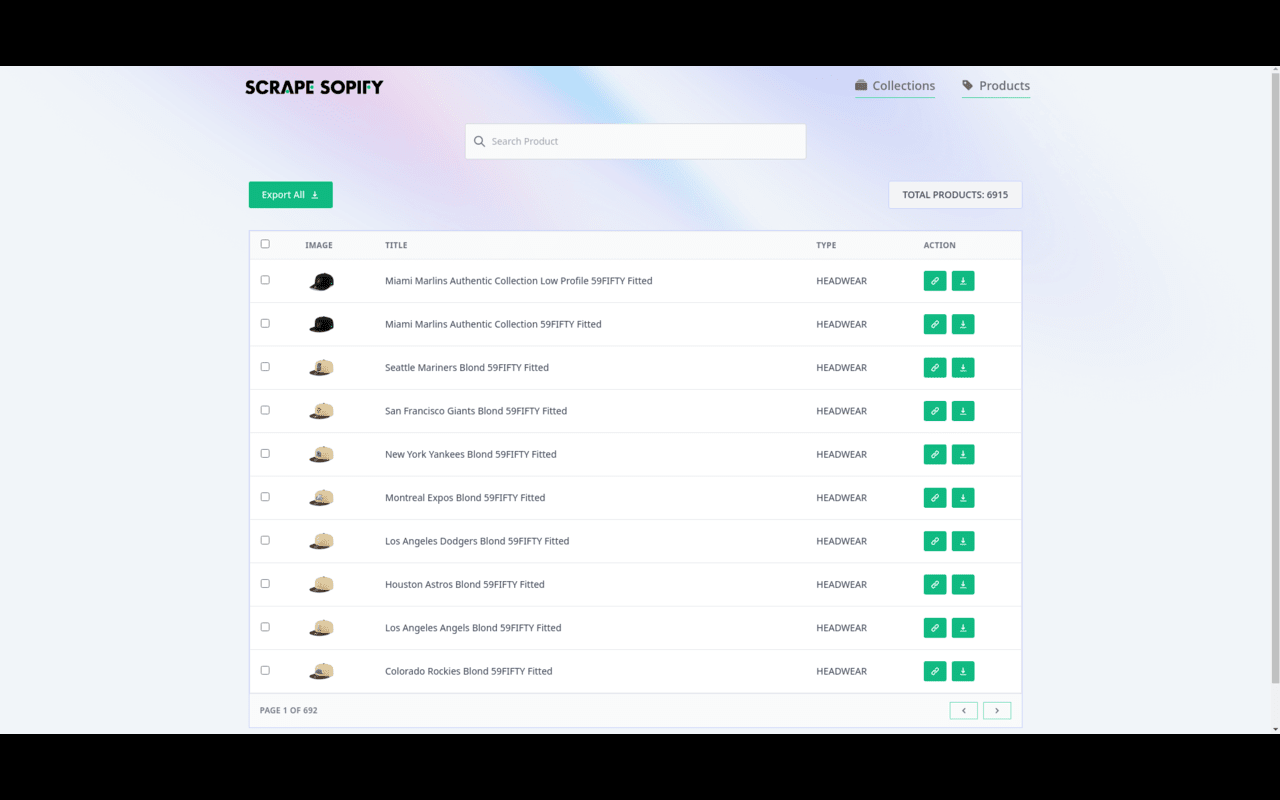Click the Export All button

coord(291,195)
